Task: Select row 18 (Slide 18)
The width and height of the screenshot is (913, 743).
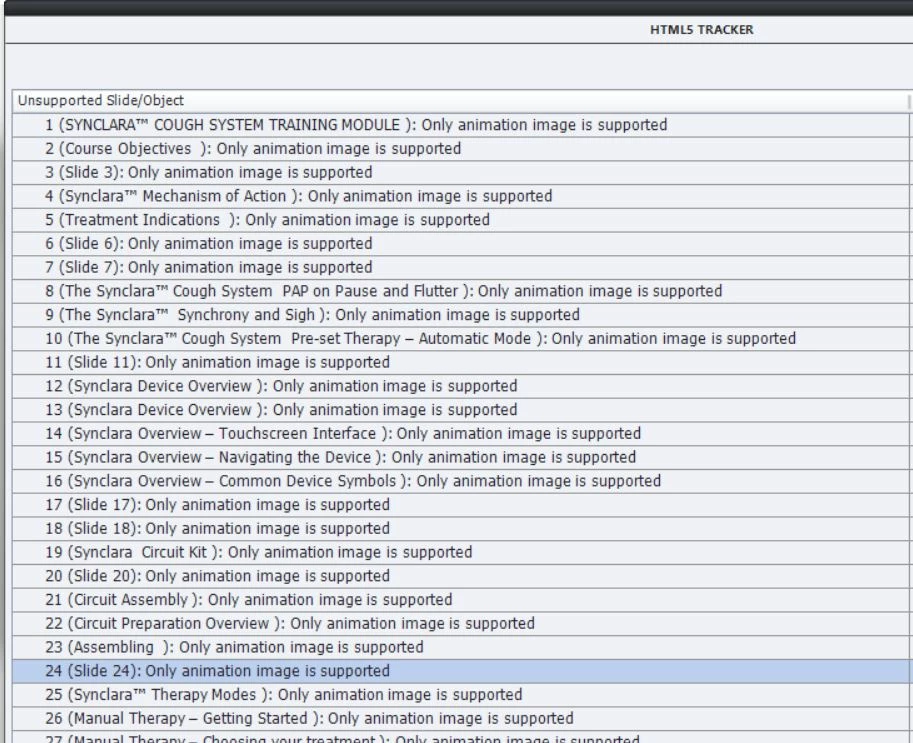Action: [460, 529]
